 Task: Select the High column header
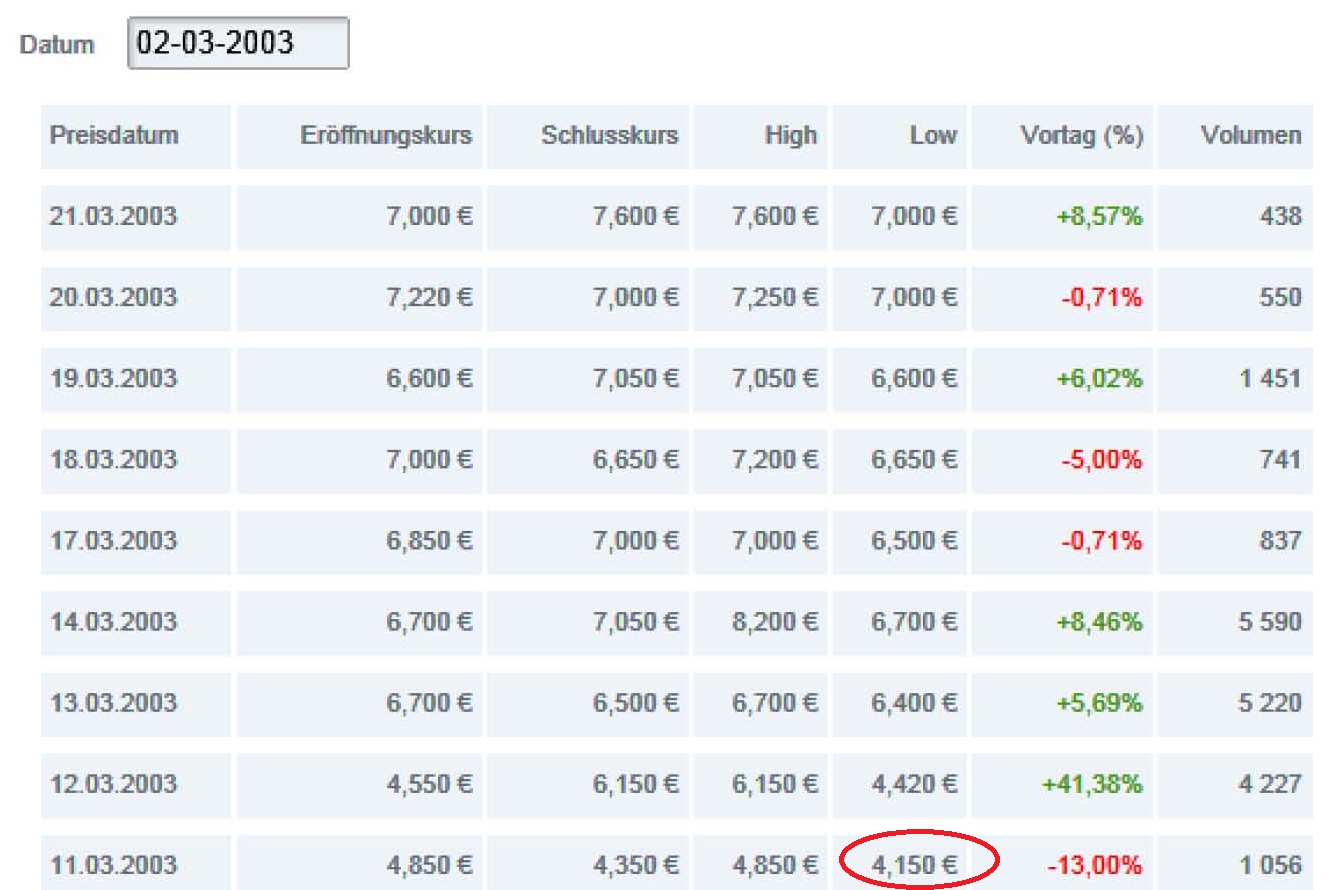(x=790, y=136)
